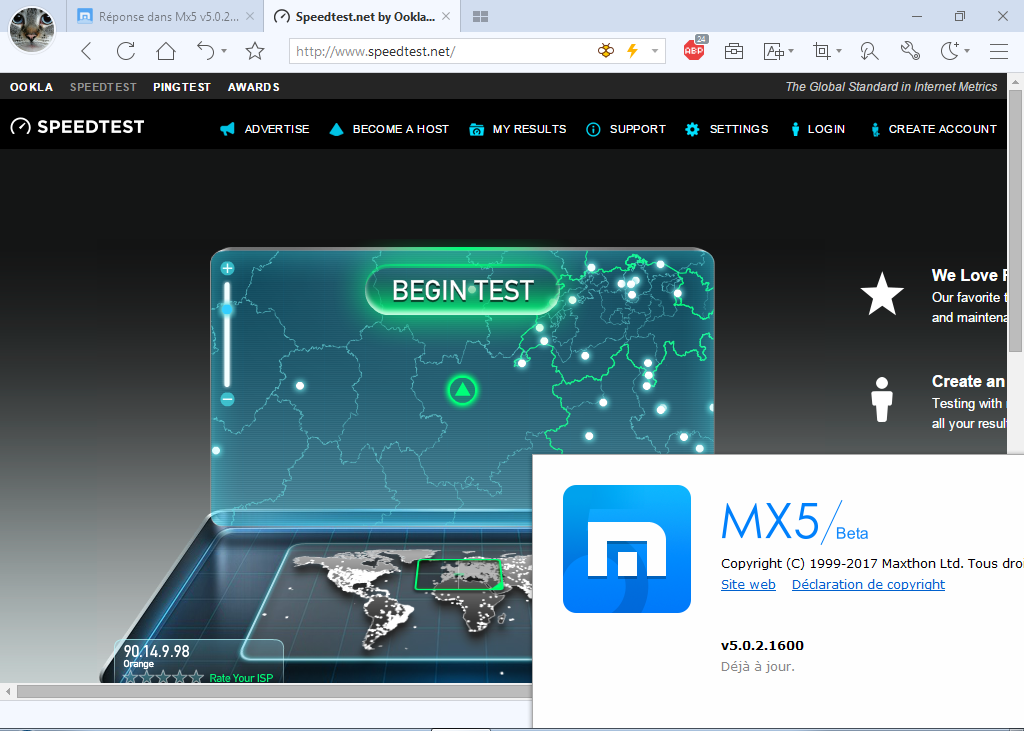Click the LOGIN link
The width and height of the screenshot is (1024, 731).
click(x=818, y=129)
